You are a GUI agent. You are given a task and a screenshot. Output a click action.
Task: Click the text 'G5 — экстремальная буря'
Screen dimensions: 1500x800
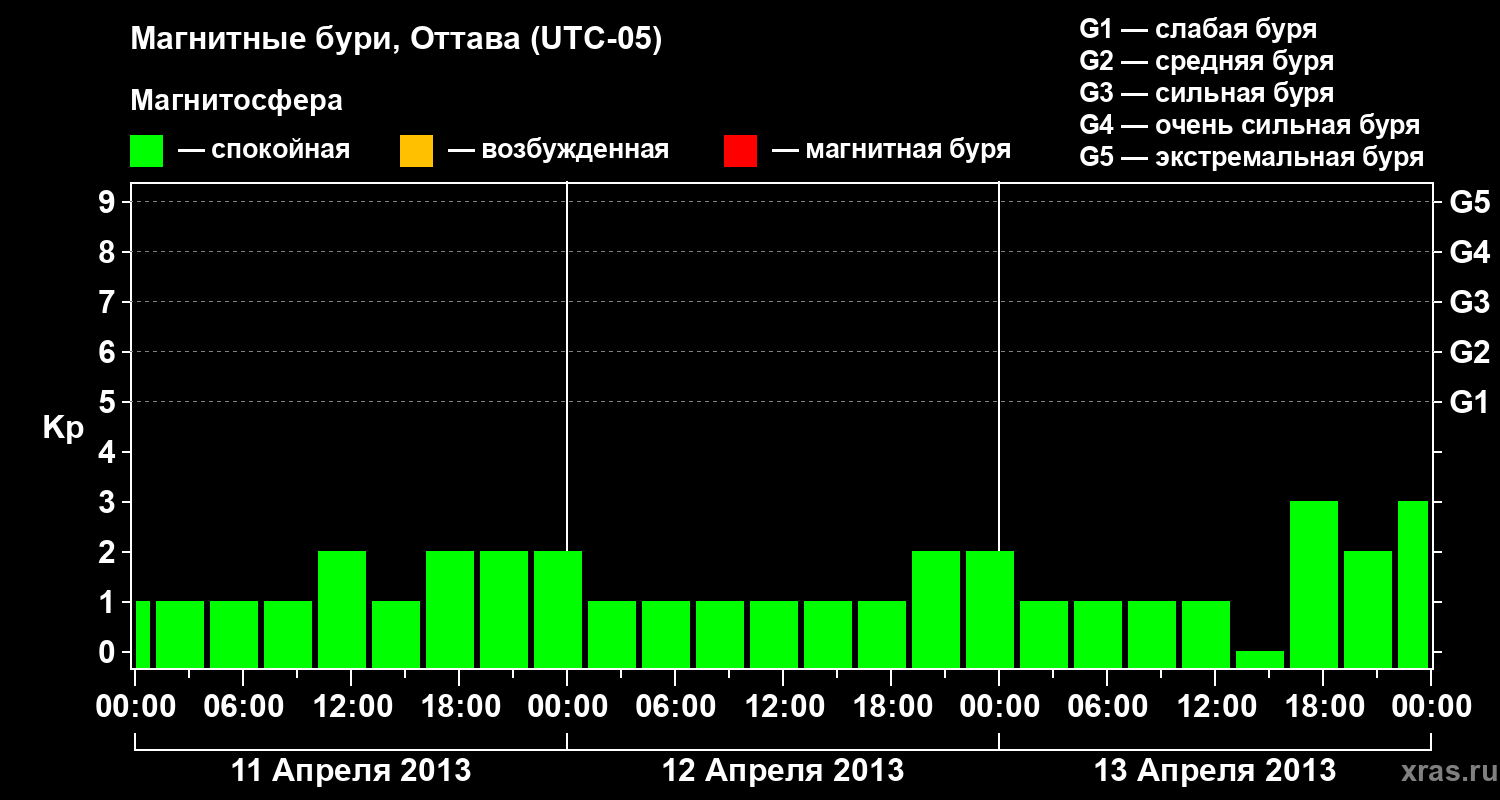click(1251, 157)
